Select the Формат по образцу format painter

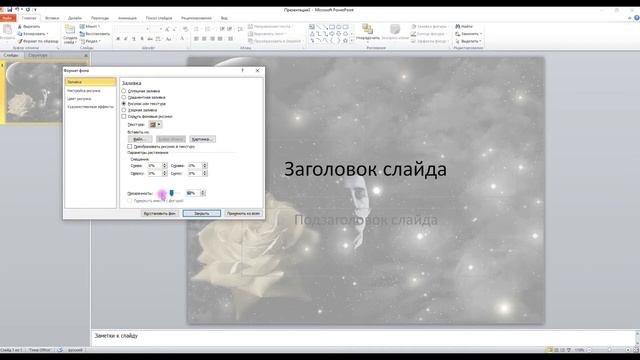[x=38, y=41]
